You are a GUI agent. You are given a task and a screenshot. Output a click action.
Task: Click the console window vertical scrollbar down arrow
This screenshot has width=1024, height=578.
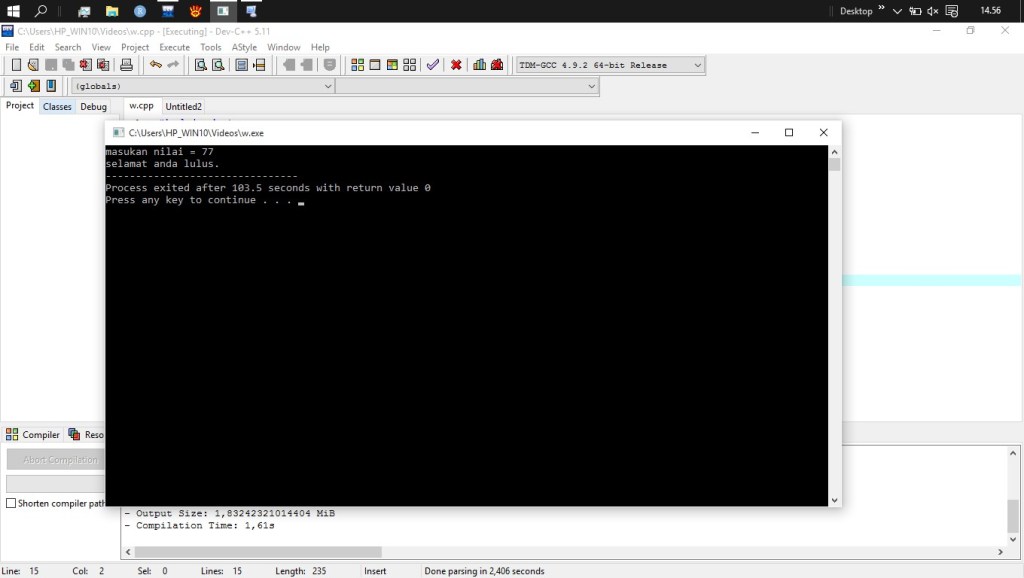[834, 500]
